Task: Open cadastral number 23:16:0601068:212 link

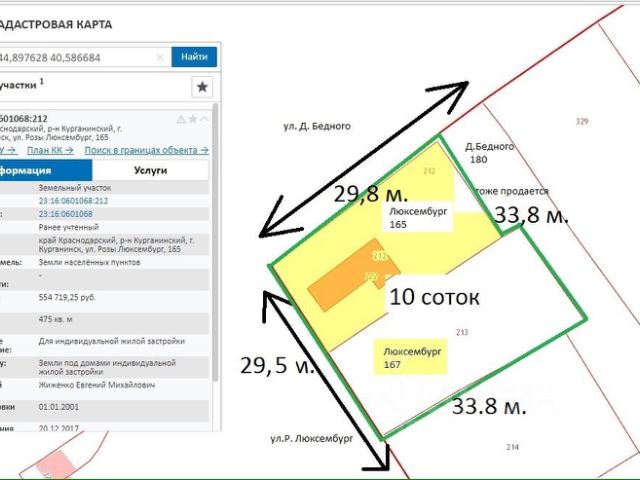Action: [x=73, y=201]
